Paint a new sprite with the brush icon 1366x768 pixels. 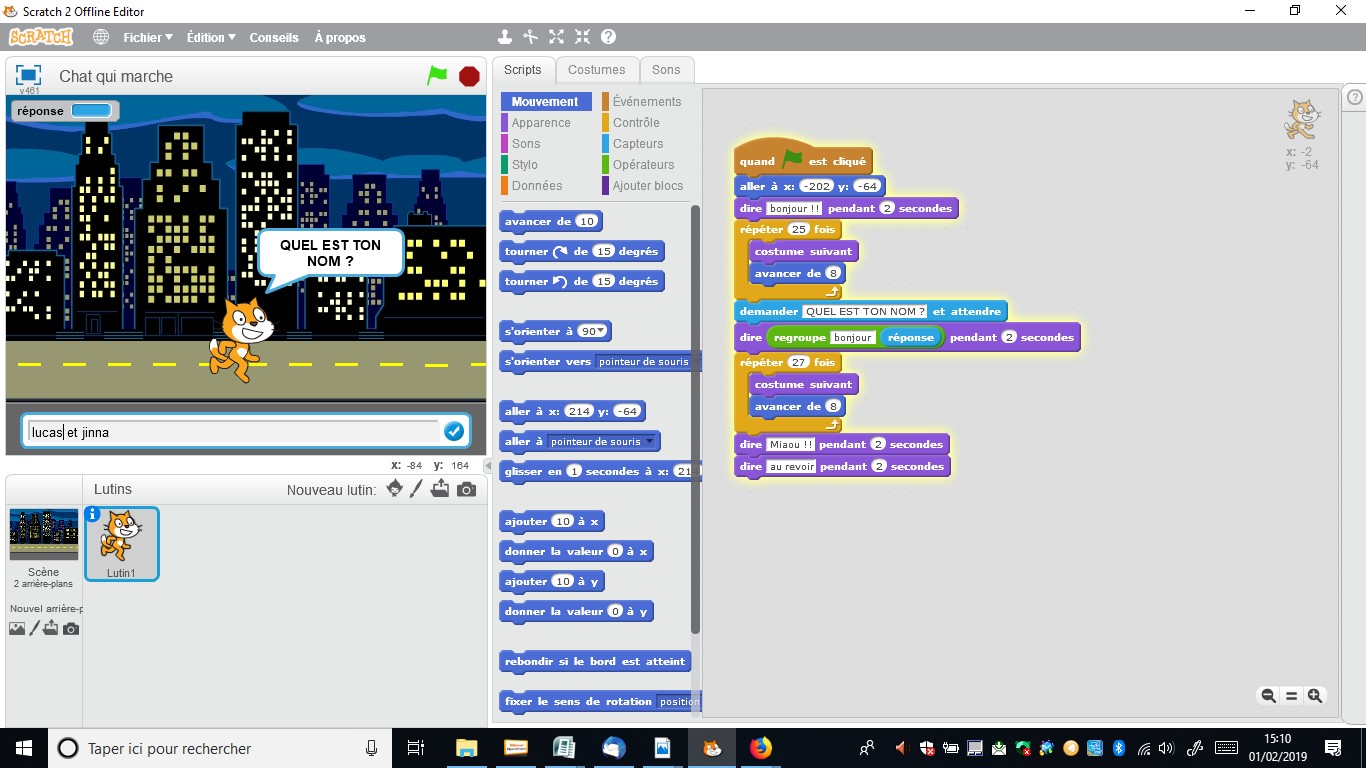pos(417,489)
